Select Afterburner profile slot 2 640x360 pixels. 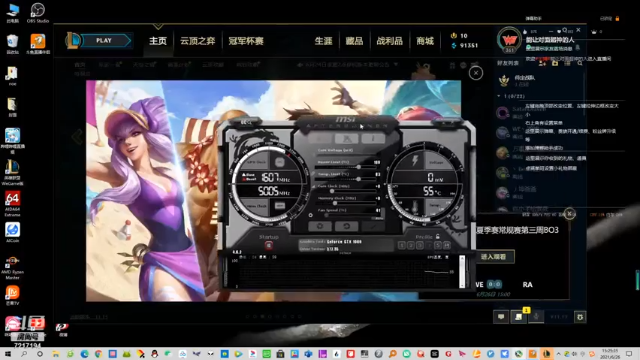411,245
